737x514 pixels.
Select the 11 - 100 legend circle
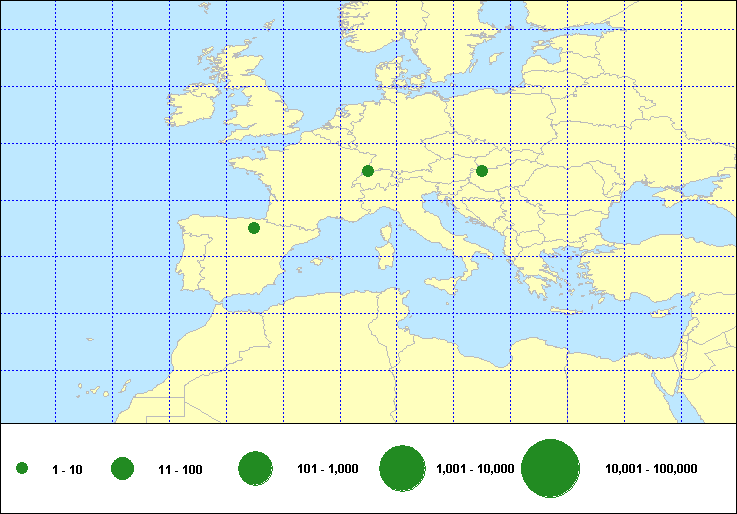[x=123, y=469]
